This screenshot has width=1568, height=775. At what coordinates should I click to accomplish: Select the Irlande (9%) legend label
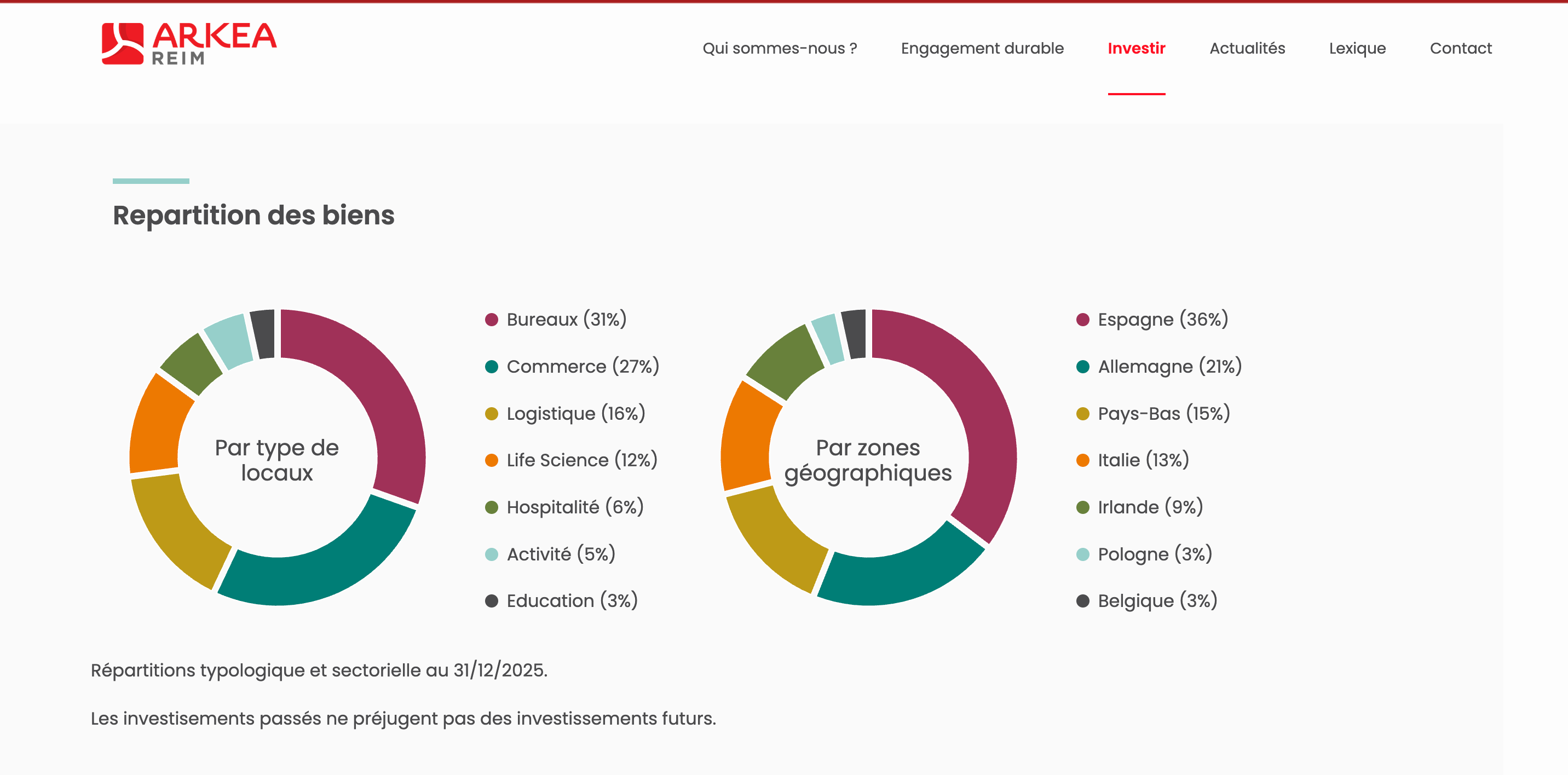pos(1150,507)
